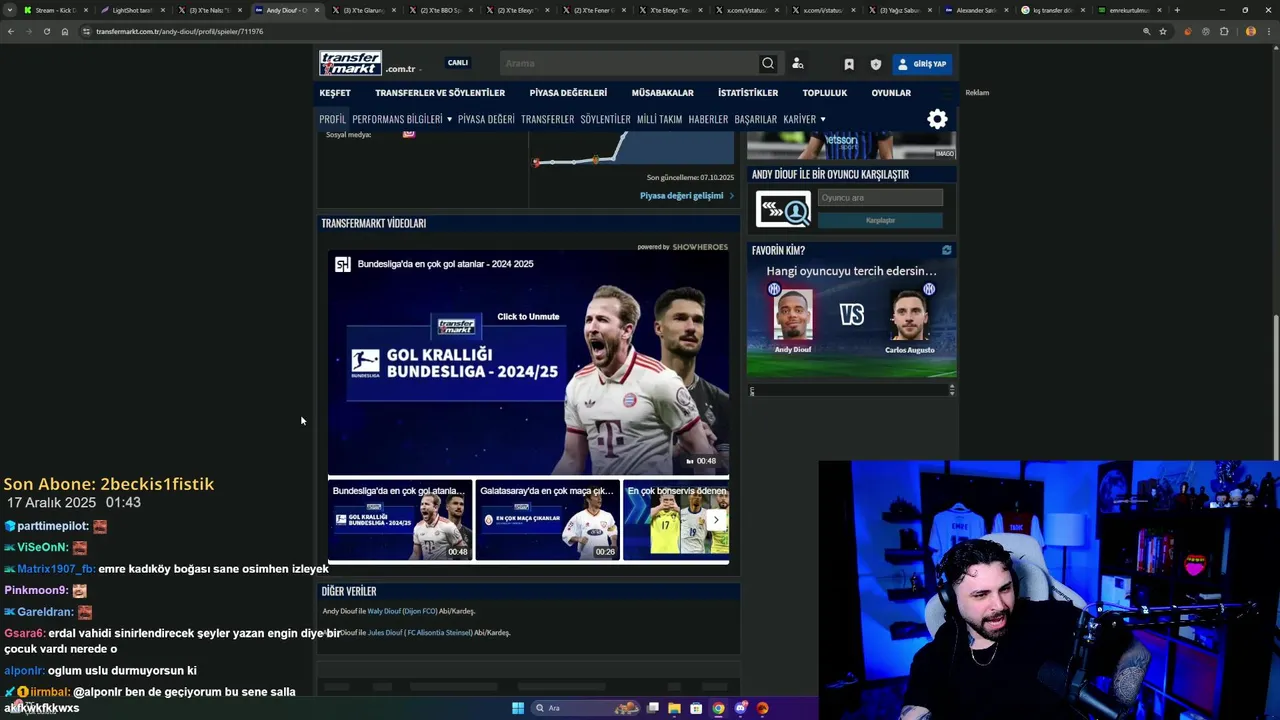Open Task View in taskbar
The width and height of the screenshot is (1280, 720).
[x=652, y=708]
